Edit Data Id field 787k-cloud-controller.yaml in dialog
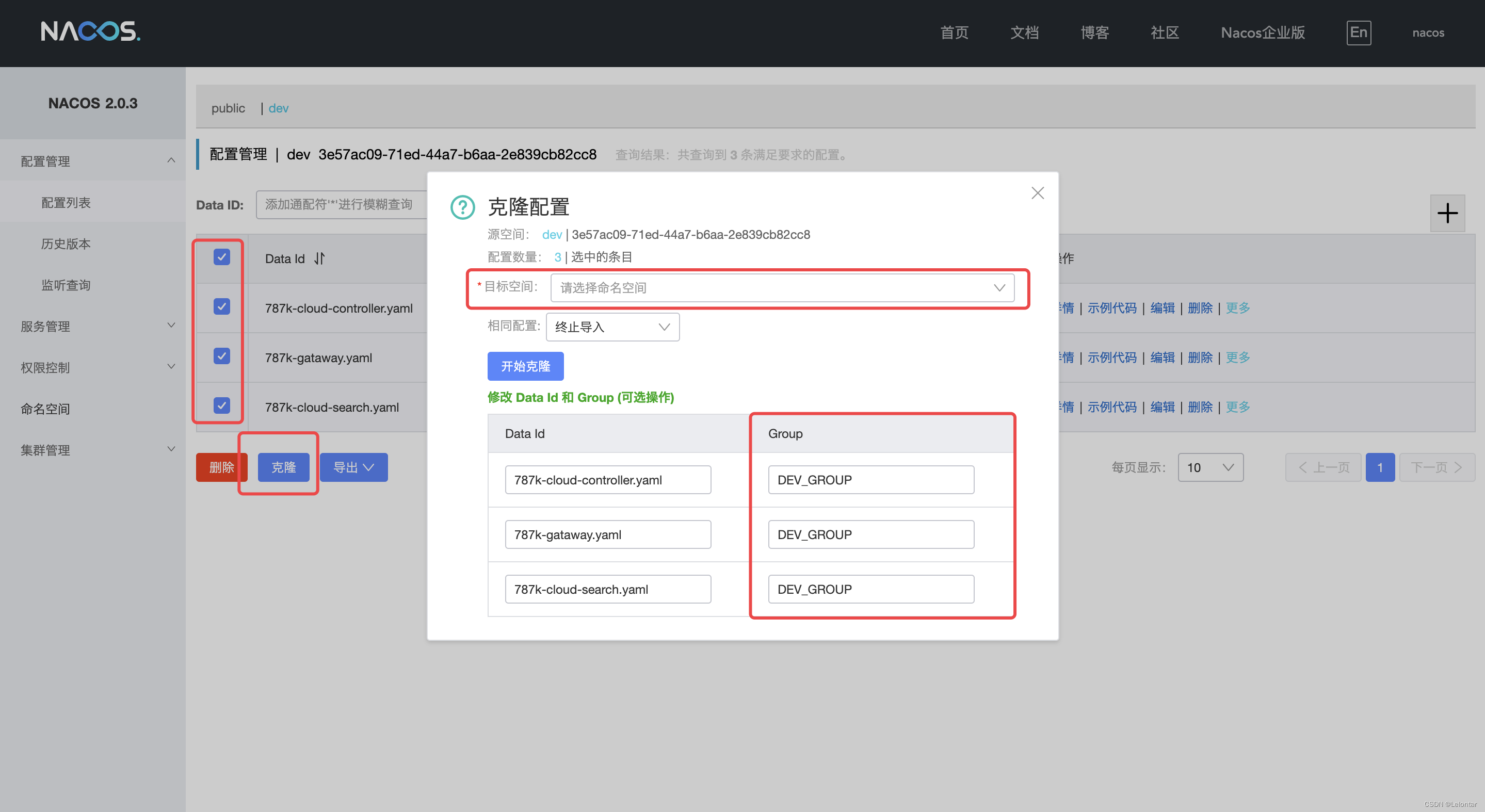 pos(608,479)
